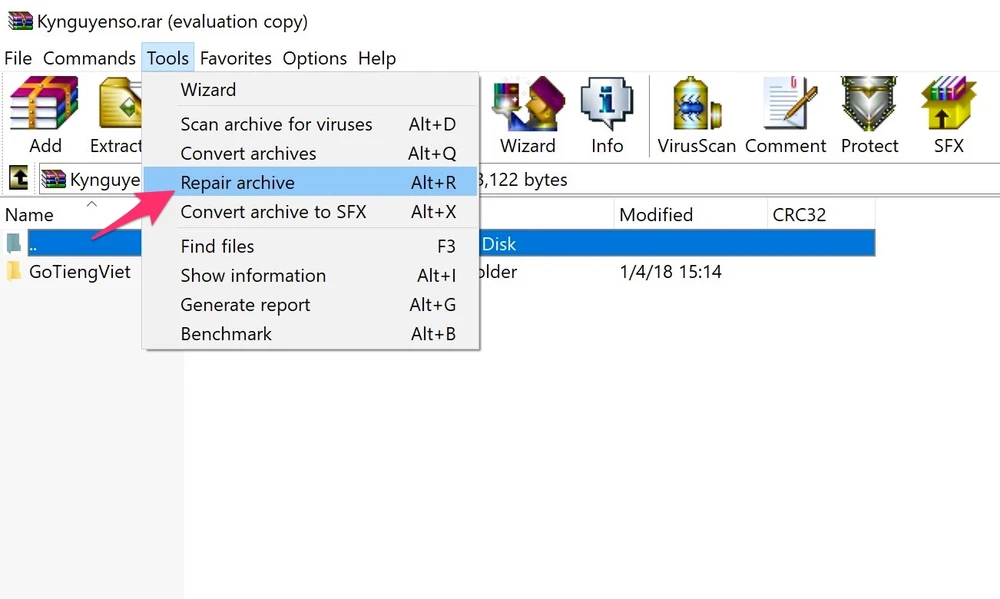Image resolution: width=1000 pixels, height=599 pixels.
Task: Open the Commands menu
Action: [89, 58]
